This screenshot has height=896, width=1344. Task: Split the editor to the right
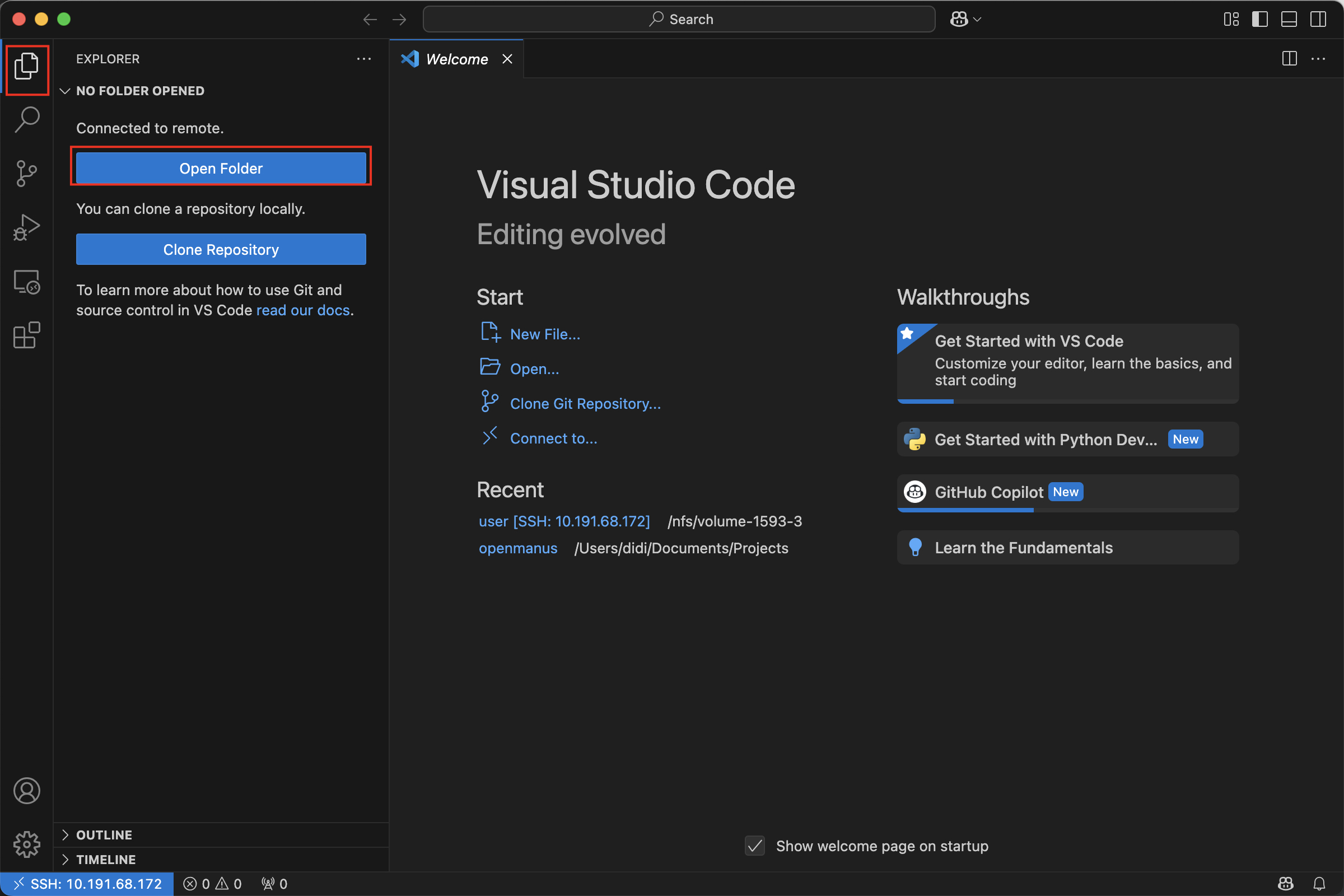point(1290,58)
